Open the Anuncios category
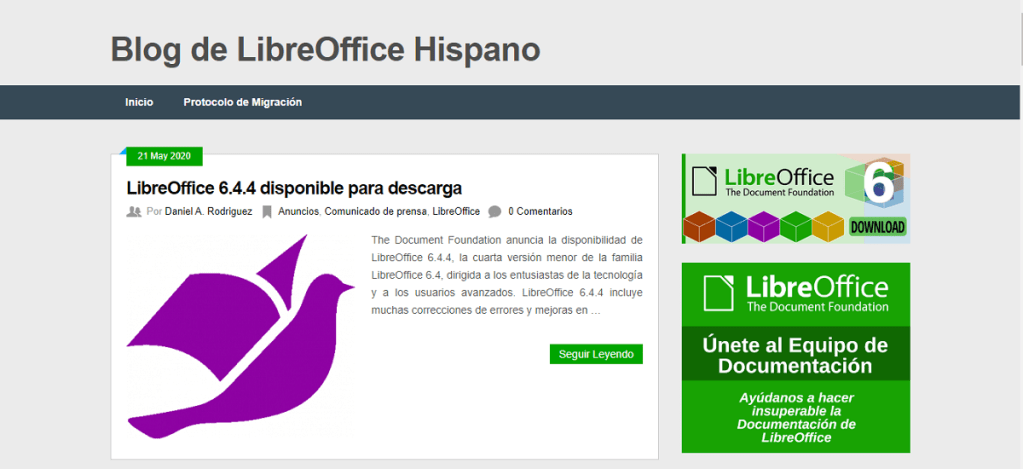 click(298, 211)
